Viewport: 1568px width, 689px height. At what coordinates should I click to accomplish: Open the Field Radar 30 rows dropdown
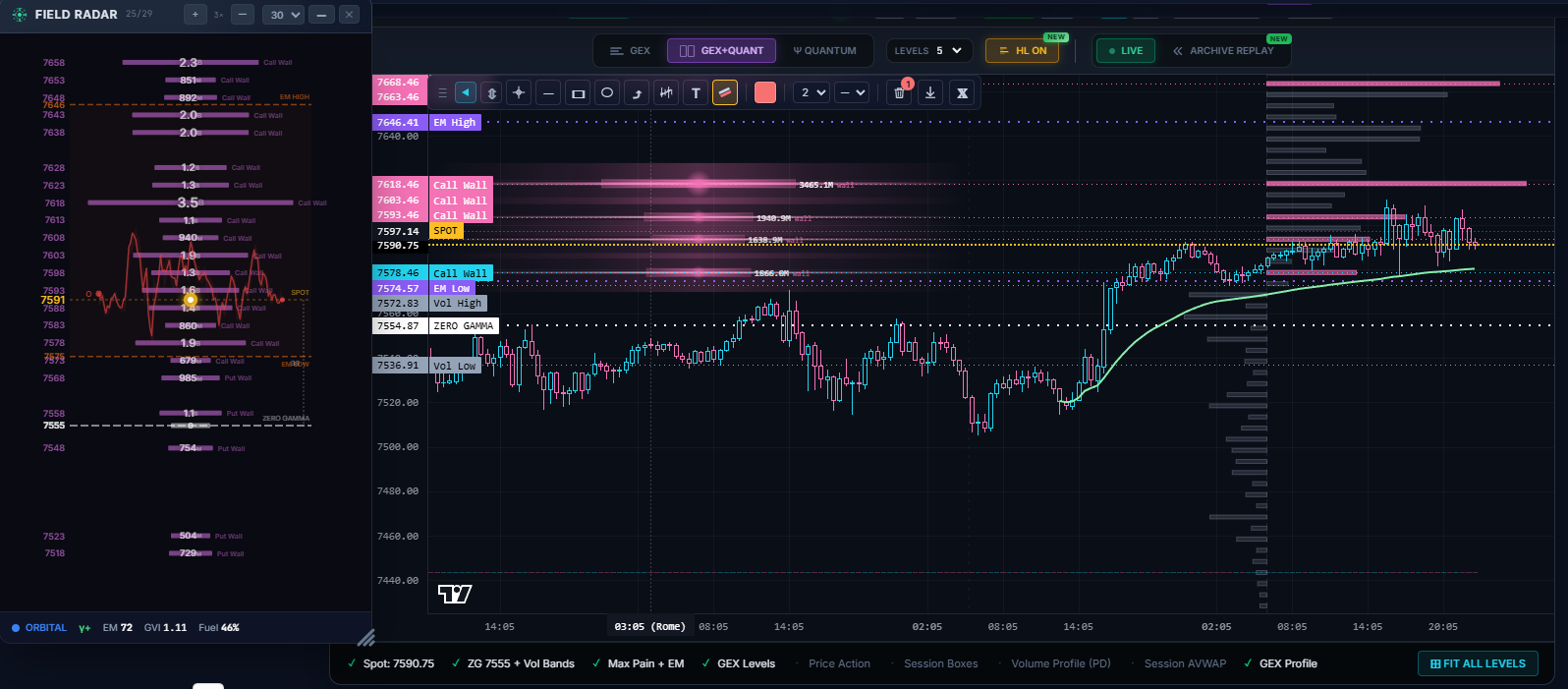tap(284, 15)
